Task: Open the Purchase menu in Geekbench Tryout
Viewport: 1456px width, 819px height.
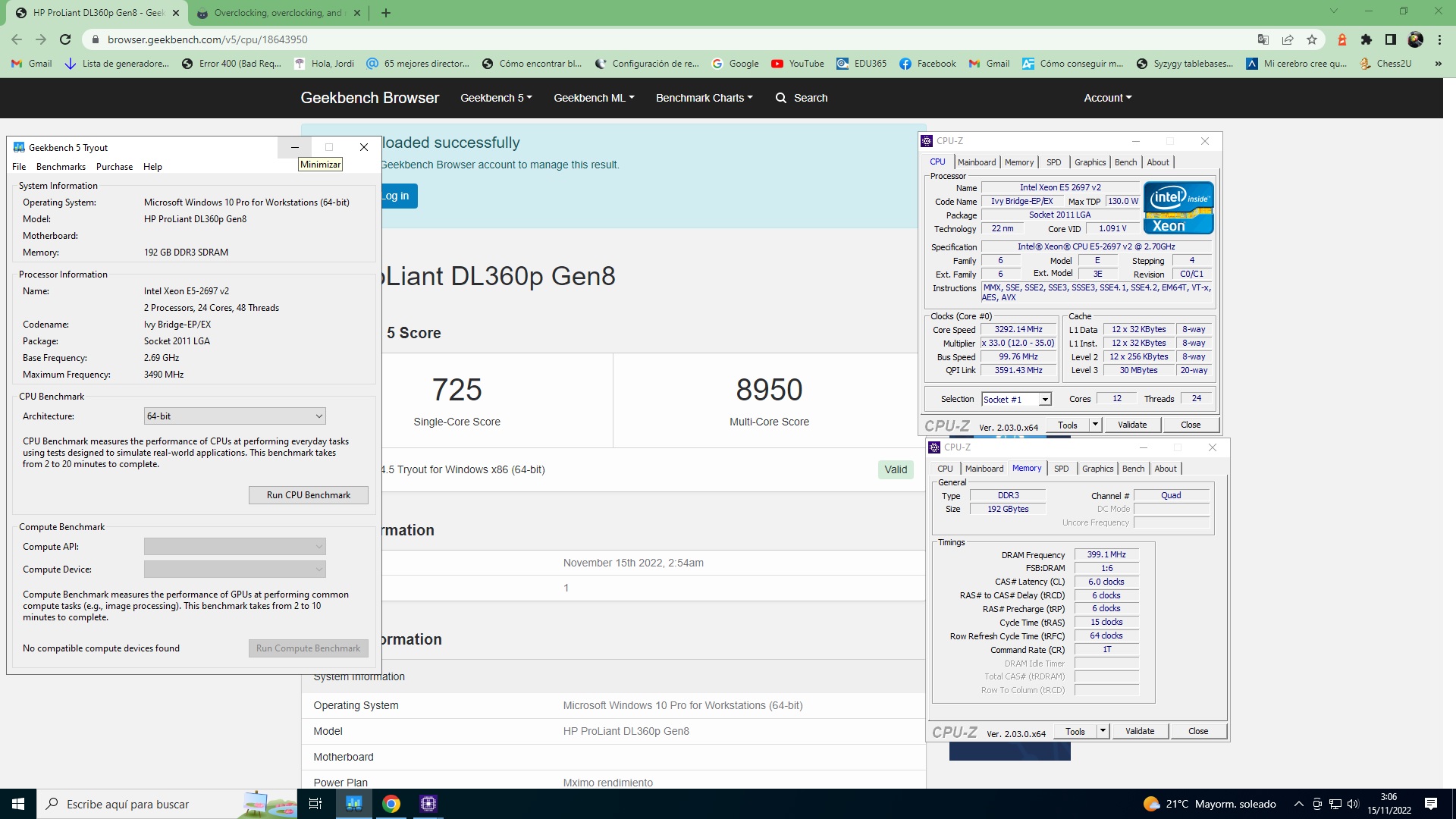Action: pos(115,167)
